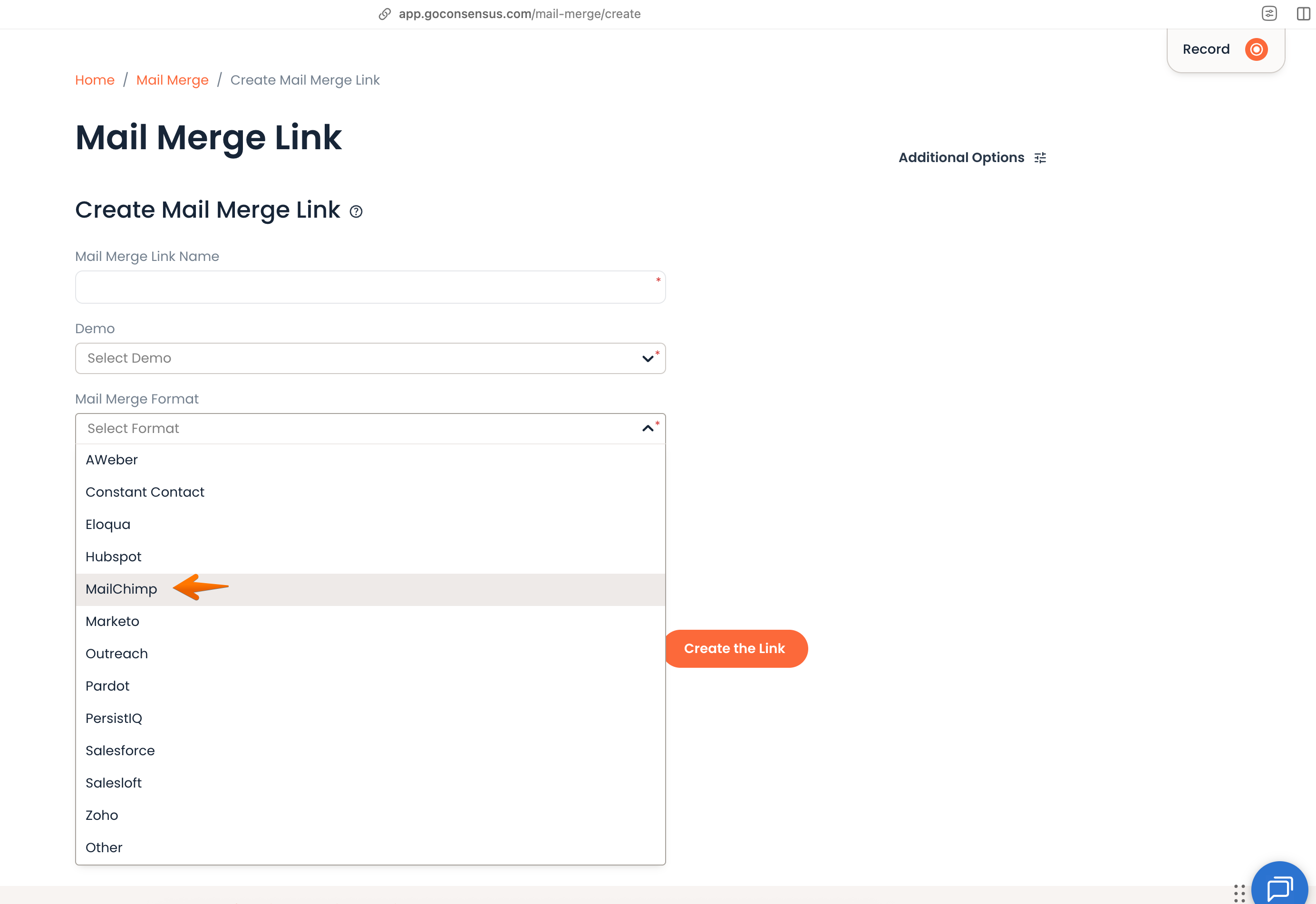Viewport: 1316px width, 904px height.
Task: Open Additional Options panel
Action: [972, 157]
